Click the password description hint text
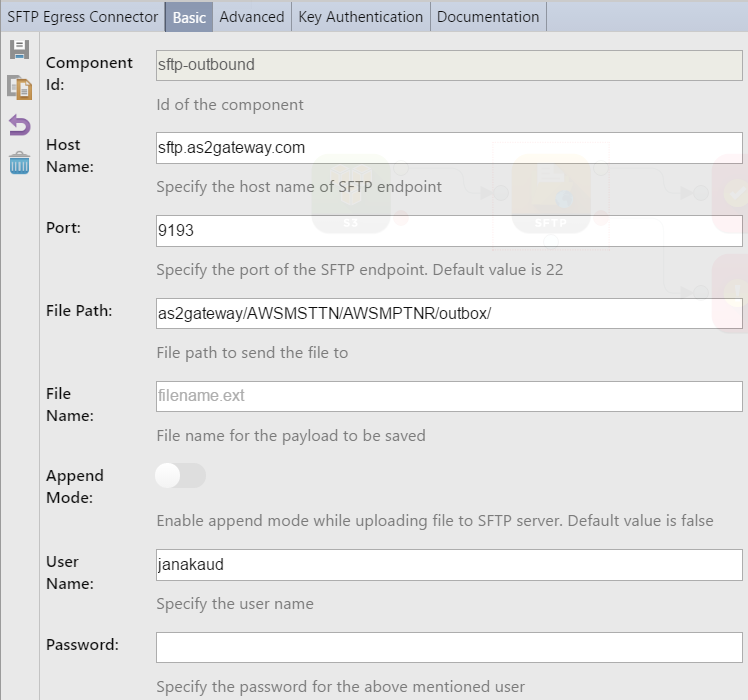 pyautogui.click(x=341, y=687)
